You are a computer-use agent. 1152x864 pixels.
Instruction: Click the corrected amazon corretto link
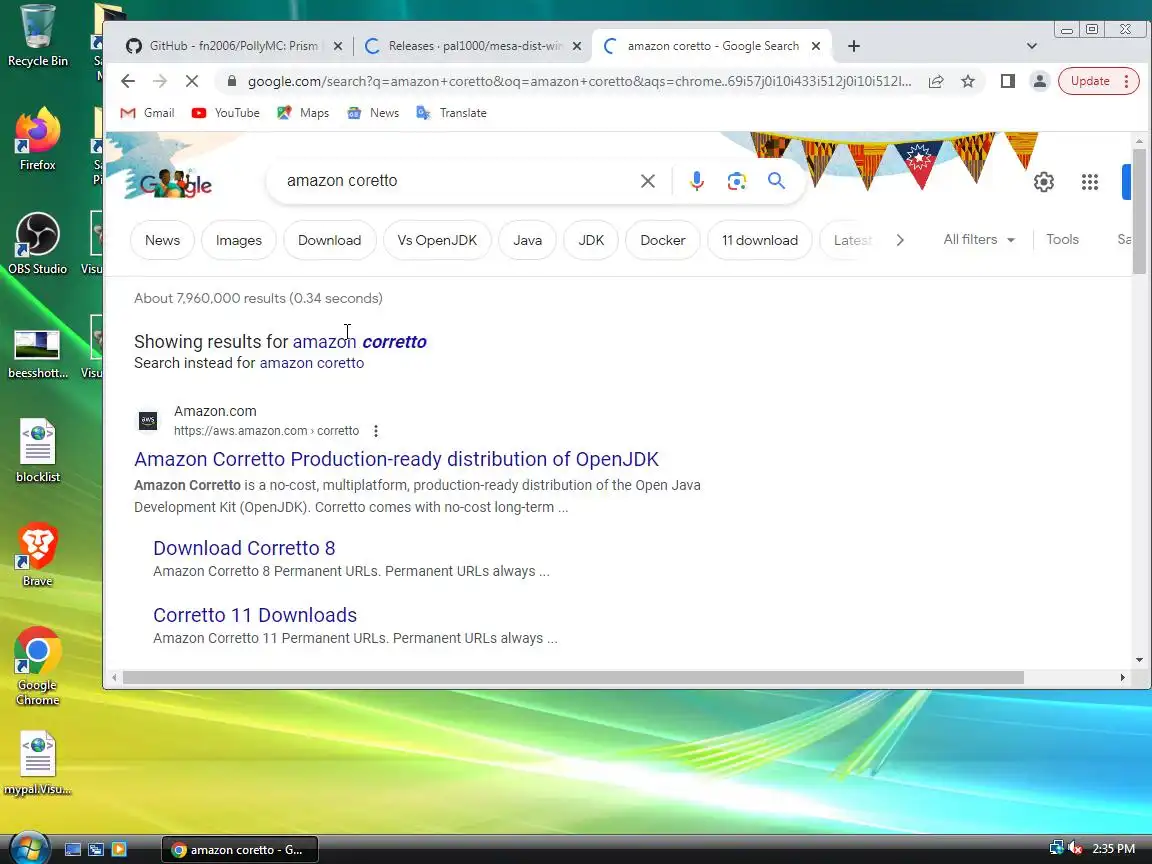359,342
